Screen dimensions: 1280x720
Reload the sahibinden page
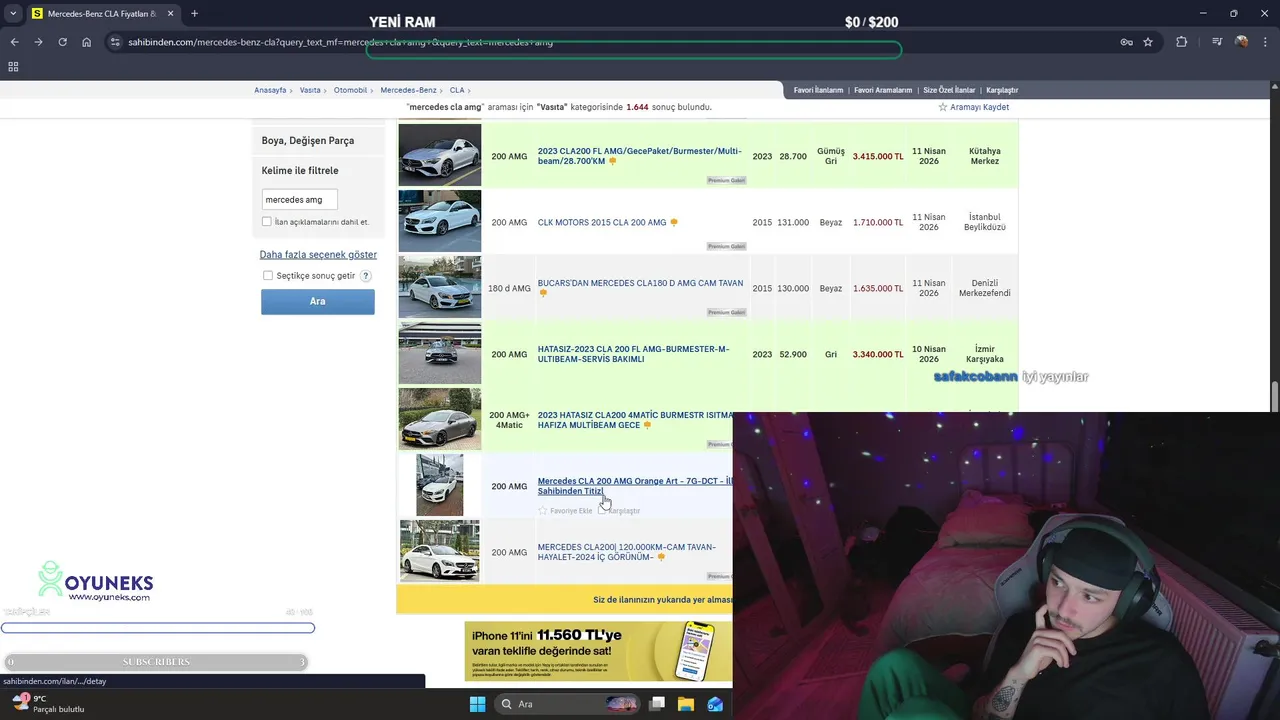click(x=62, y=42)
